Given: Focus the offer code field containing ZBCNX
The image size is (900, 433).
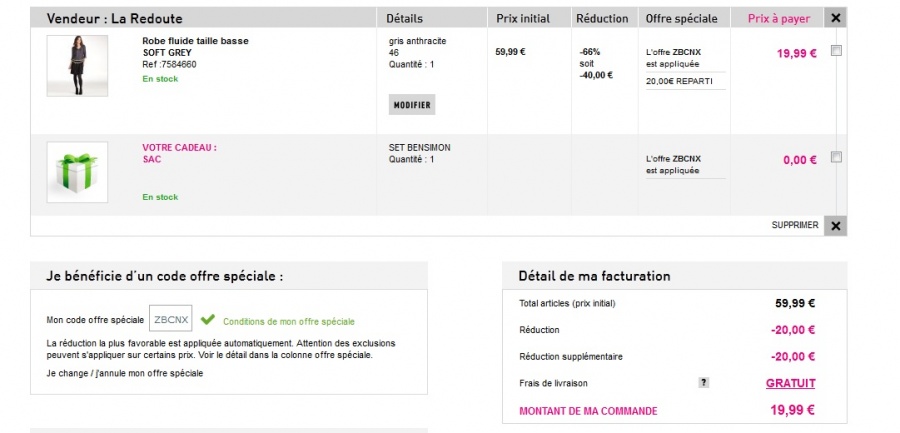Looking at the screenshot, I should pos(171,320).
